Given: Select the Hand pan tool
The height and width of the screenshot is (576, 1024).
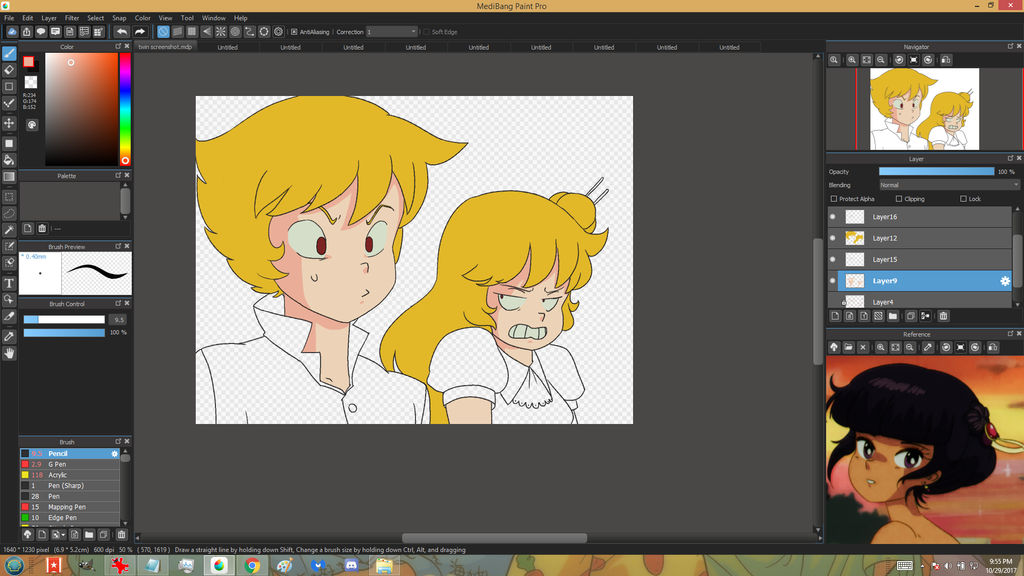Looking at the screenshot, I should click(x=9, y=353).
